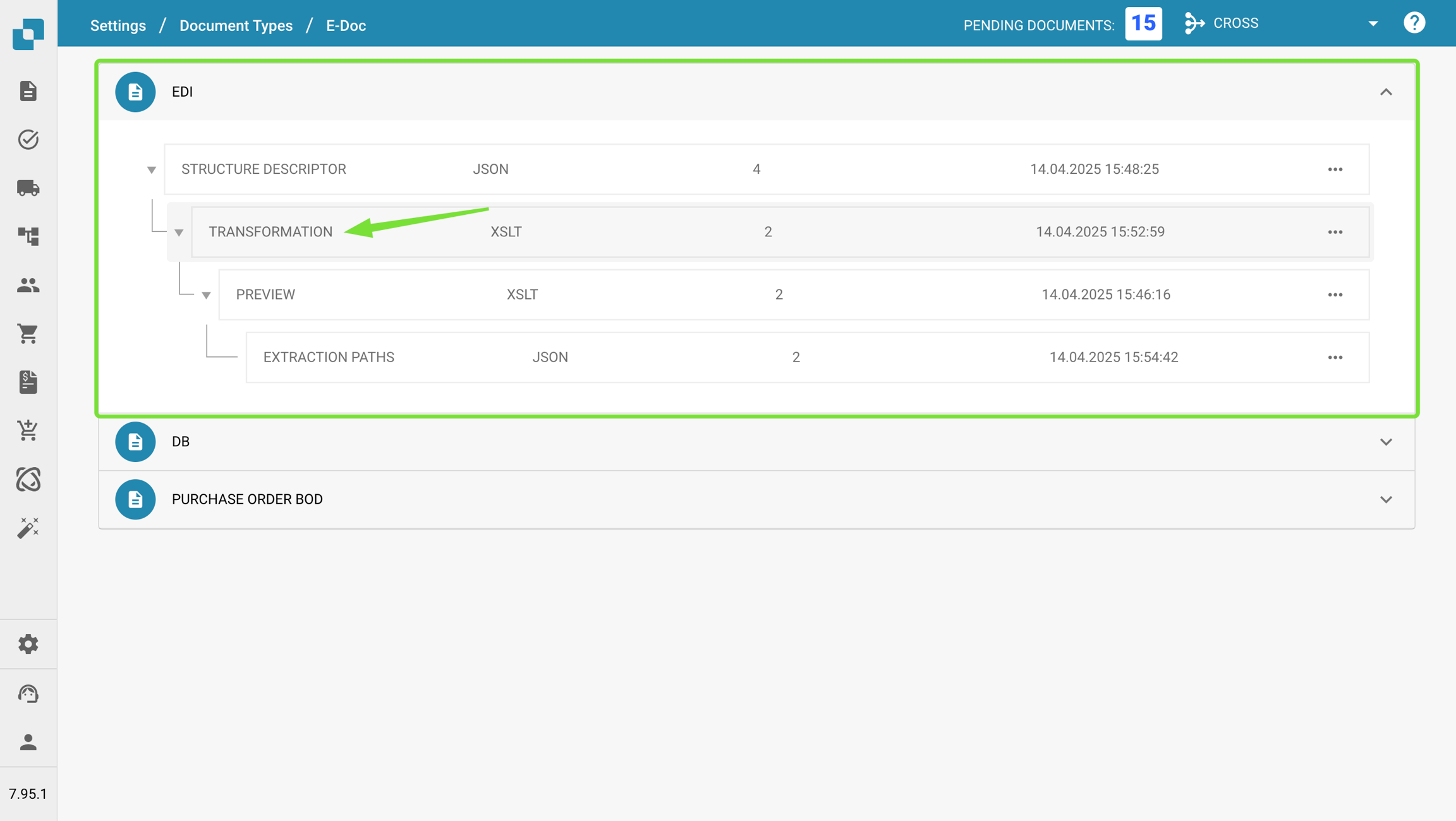This screenshot has height=821, width=1456.
Task: Click the invoice dollar document icon
Action: pyautogui.click(x=28, y=382)
